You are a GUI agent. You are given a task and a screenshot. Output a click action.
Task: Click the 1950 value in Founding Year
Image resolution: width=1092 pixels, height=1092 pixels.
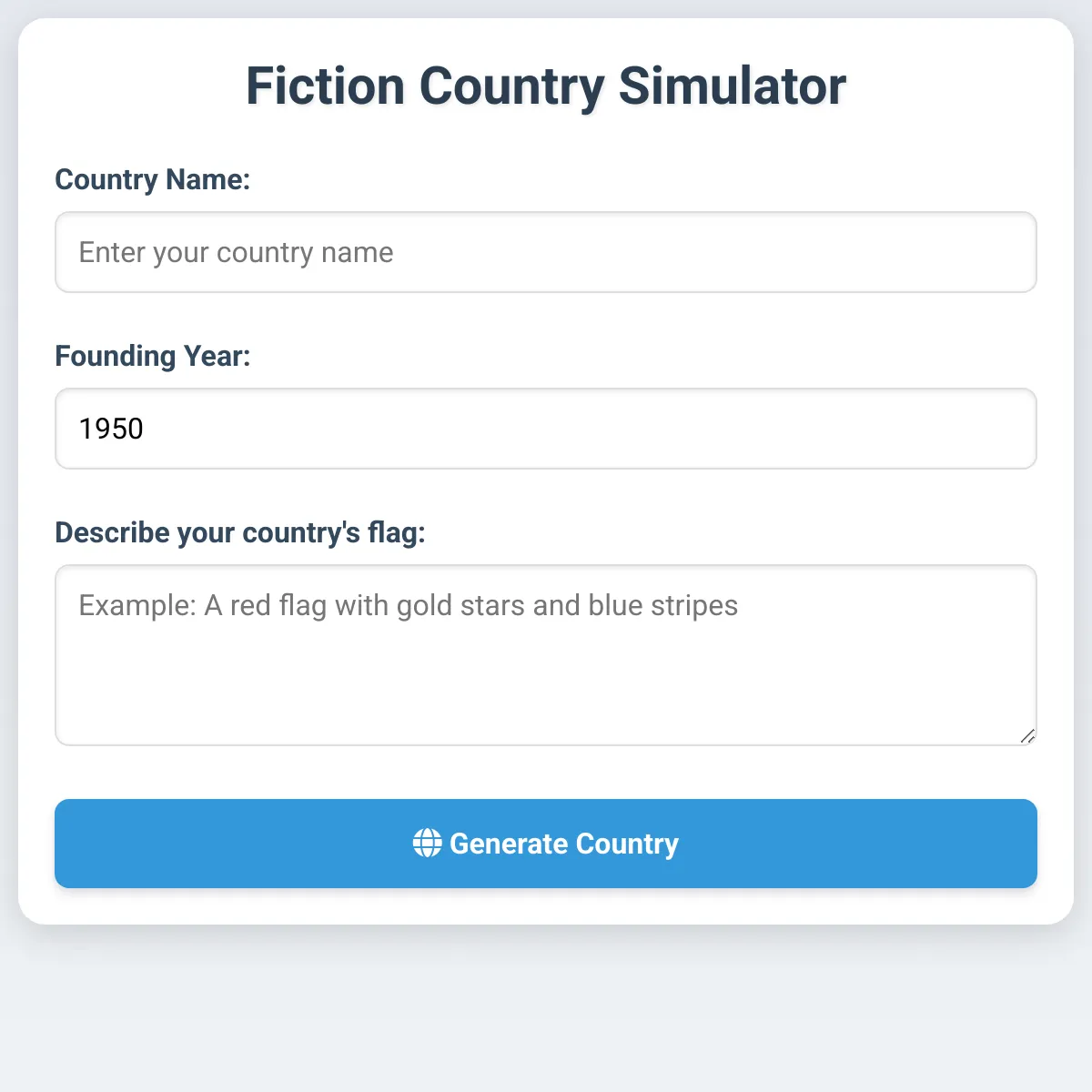(111, 429)
